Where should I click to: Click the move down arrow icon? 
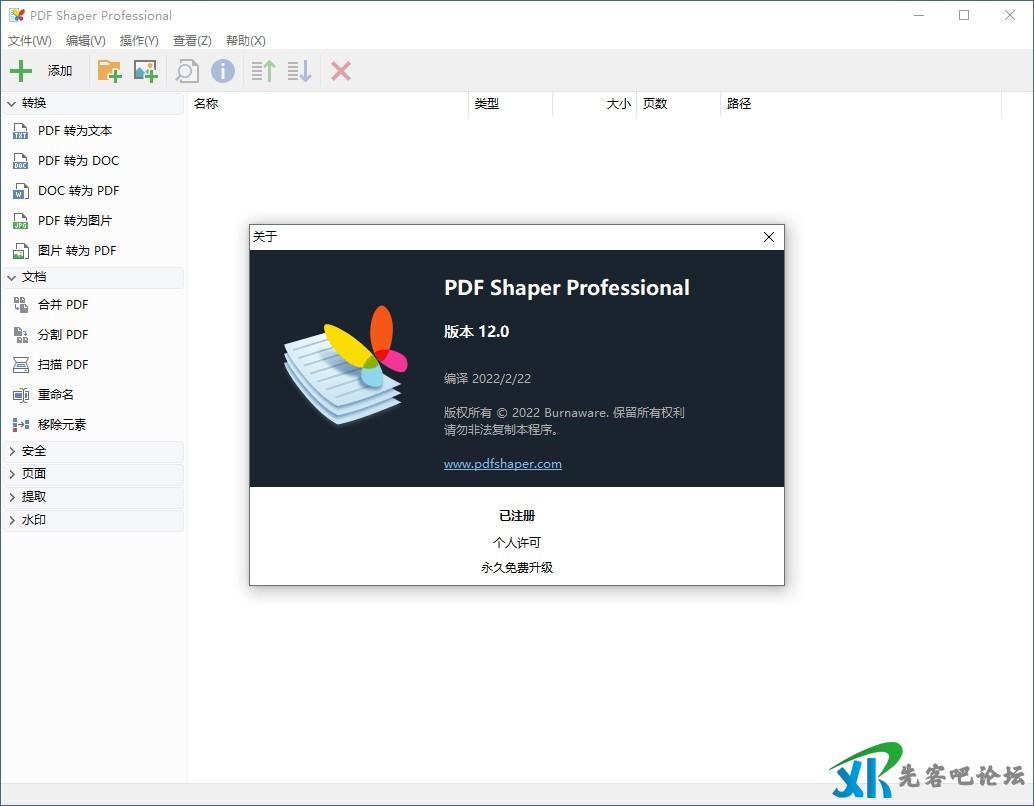(299, 71)
